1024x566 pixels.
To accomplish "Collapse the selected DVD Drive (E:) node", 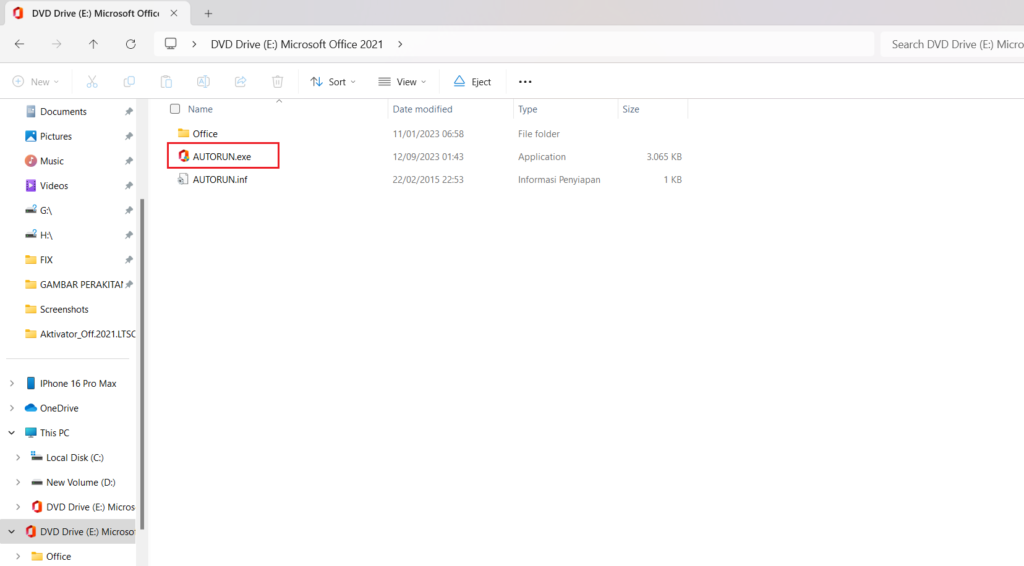I will [12, 531].
